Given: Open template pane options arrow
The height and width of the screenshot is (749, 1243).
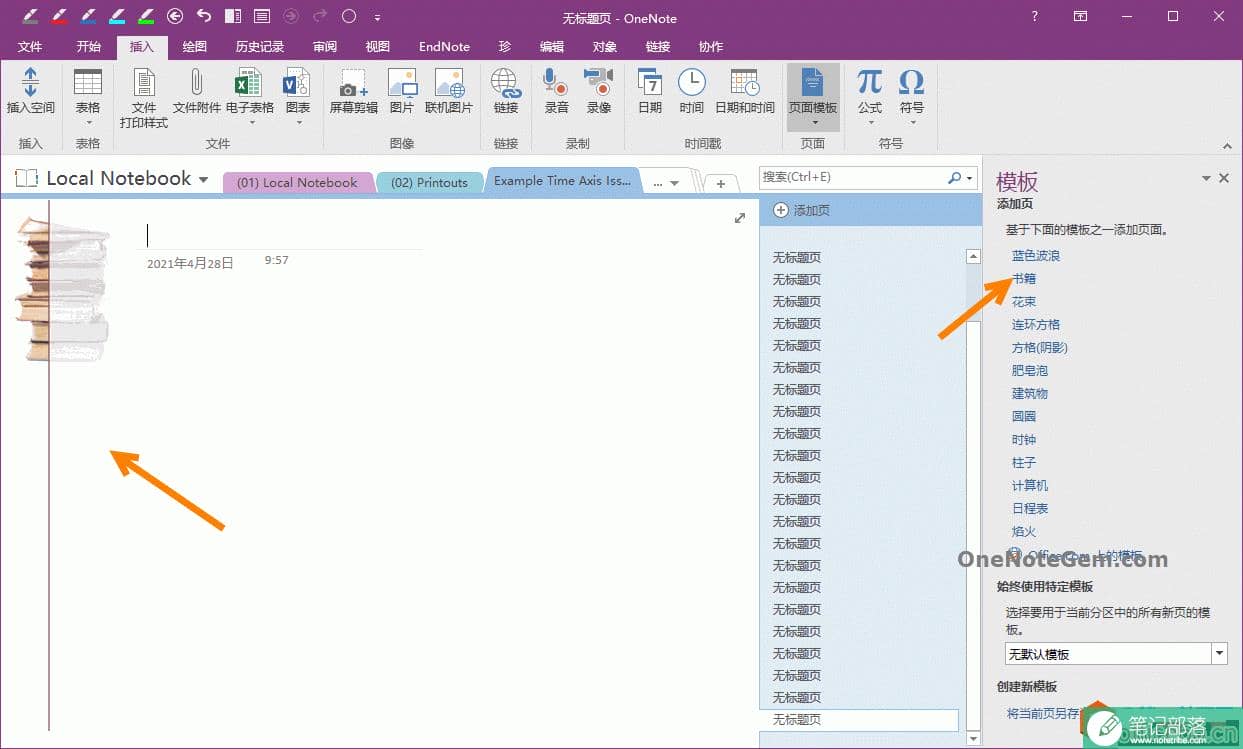Looking at the screenshot, I should (x=1206, y=179).
